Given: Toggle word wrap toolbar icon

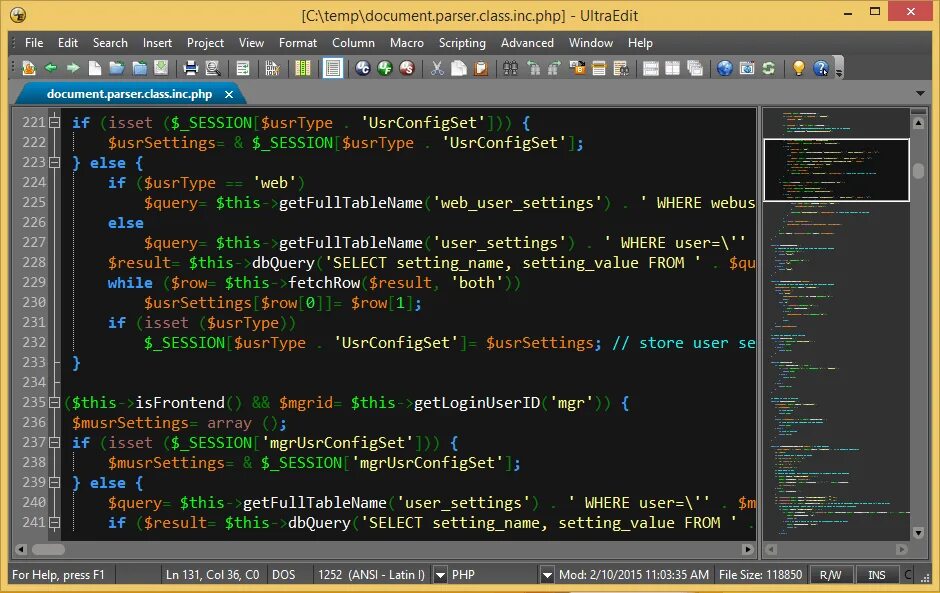Looking at the screenshot, I should (243, 68).
